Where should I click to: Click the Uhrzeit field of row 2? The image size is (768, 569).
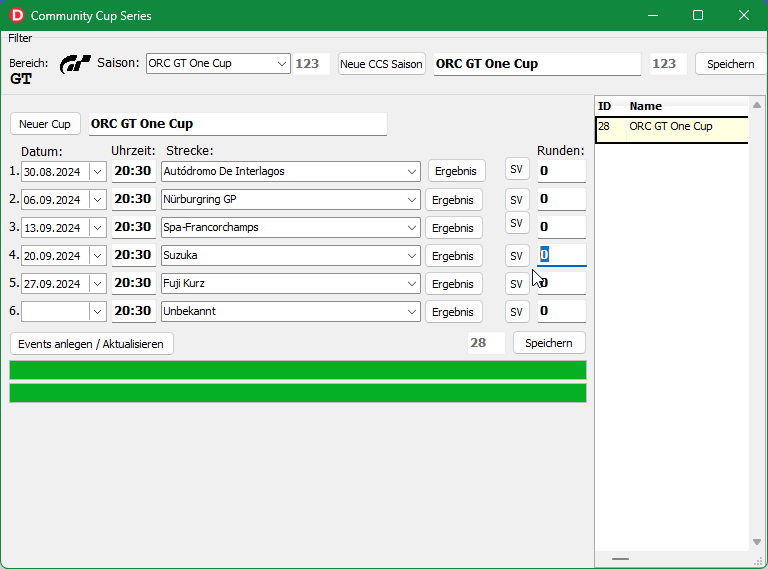[133, 200]
